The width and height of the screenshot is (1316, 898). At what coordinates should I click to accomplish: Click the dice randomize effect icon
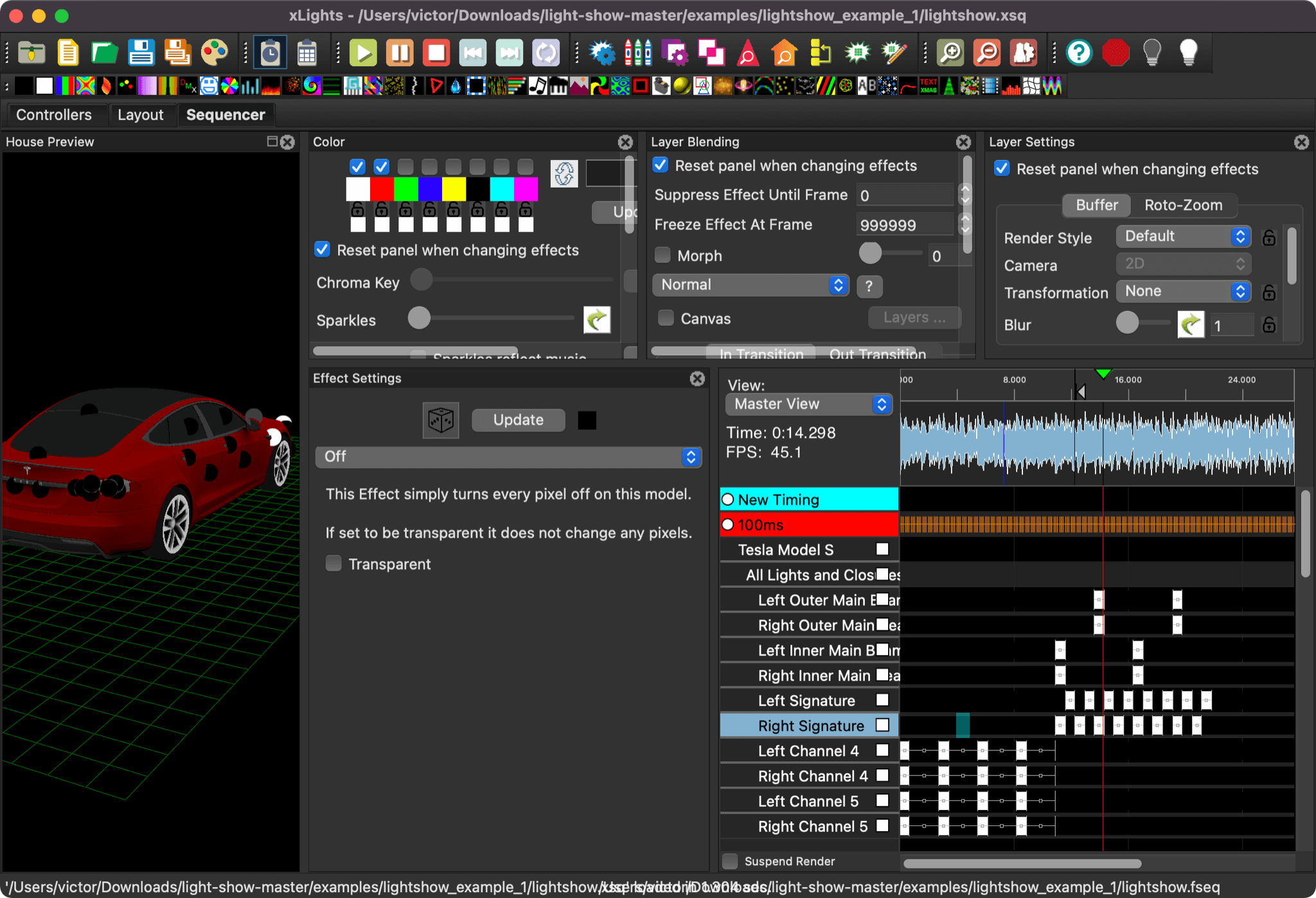click(441, 420)
